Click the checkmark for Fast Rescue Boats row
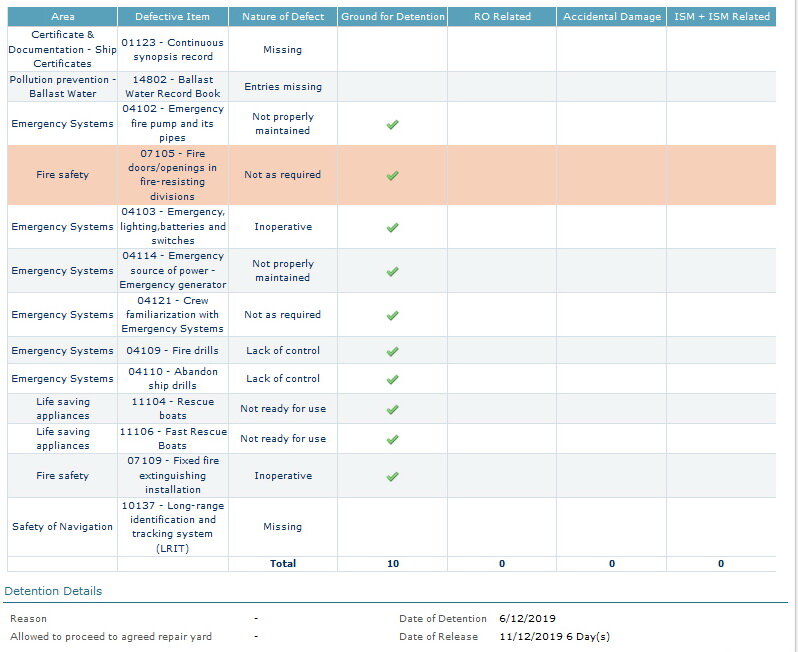Image resolution: width=798 pixels, height=652 pixels. pyautogui.click(x=392, y=439)
